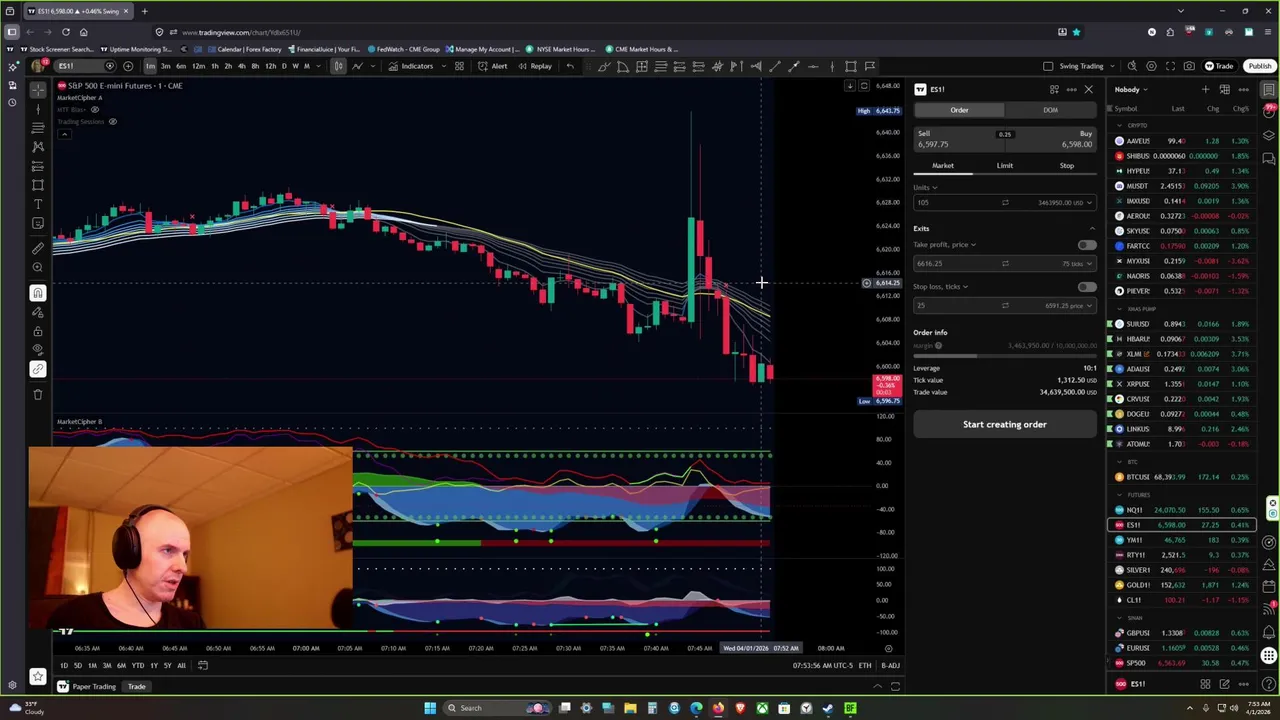Open the Indicator templates icon
This screenshot has width=1280, height=720.
[459, 66]
